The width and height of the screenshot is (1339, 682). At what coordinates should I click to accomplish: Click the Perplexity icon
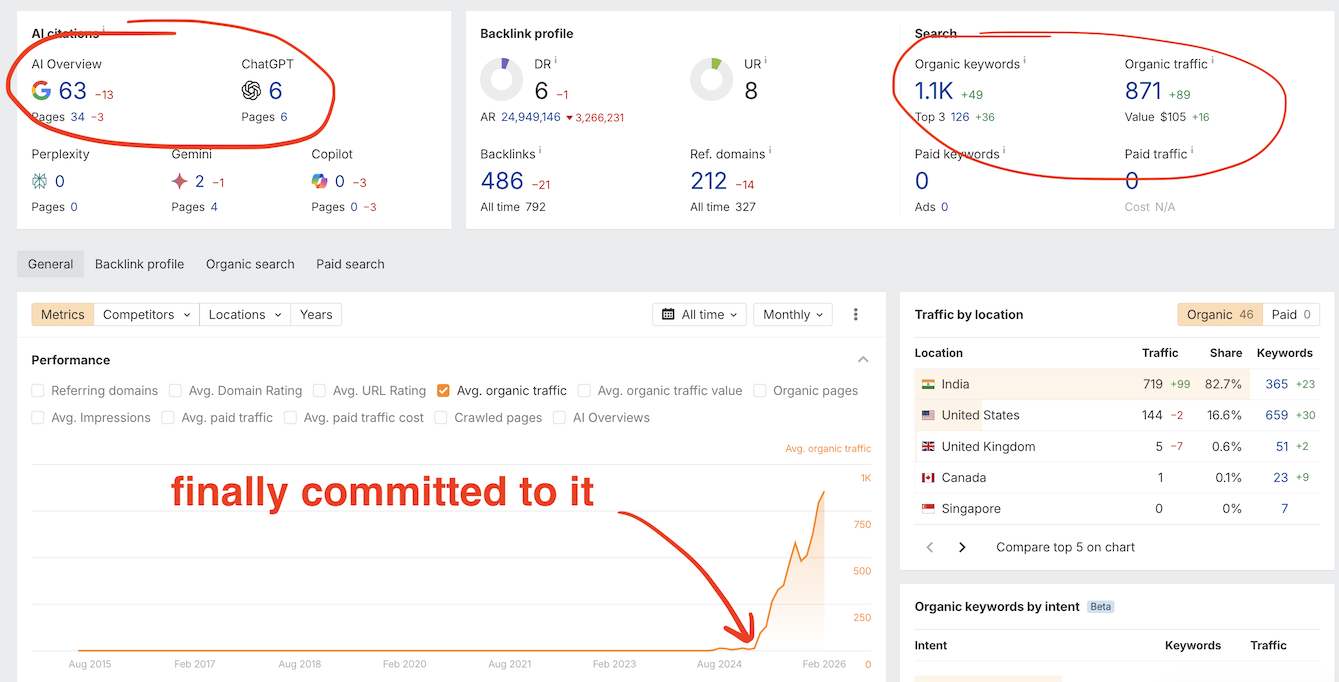pyautogui.click(x=40, y=181)
